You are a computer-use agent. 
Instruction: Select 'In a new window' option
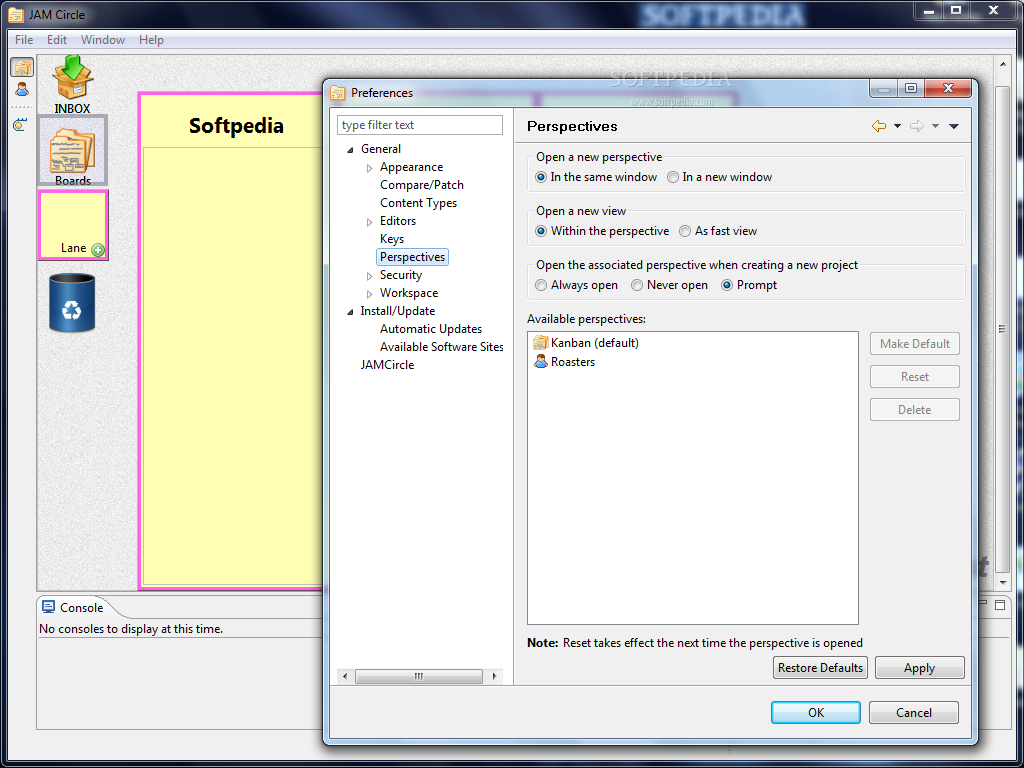(720, 177)
